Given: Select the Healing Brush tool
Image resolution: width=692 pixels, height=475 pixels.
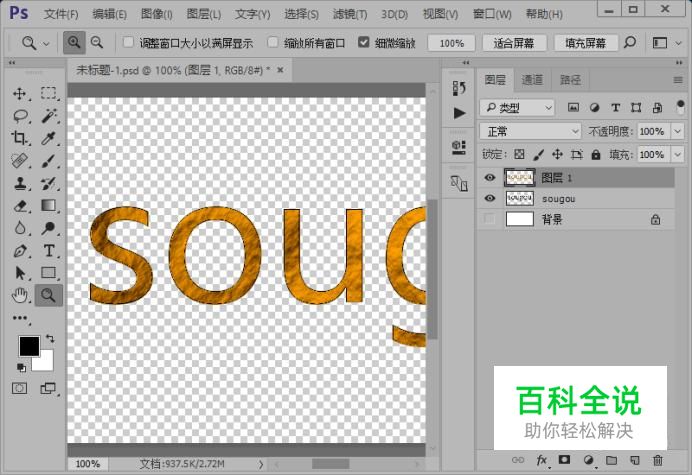Looking at the screenshot, I should tap(20, 161).
